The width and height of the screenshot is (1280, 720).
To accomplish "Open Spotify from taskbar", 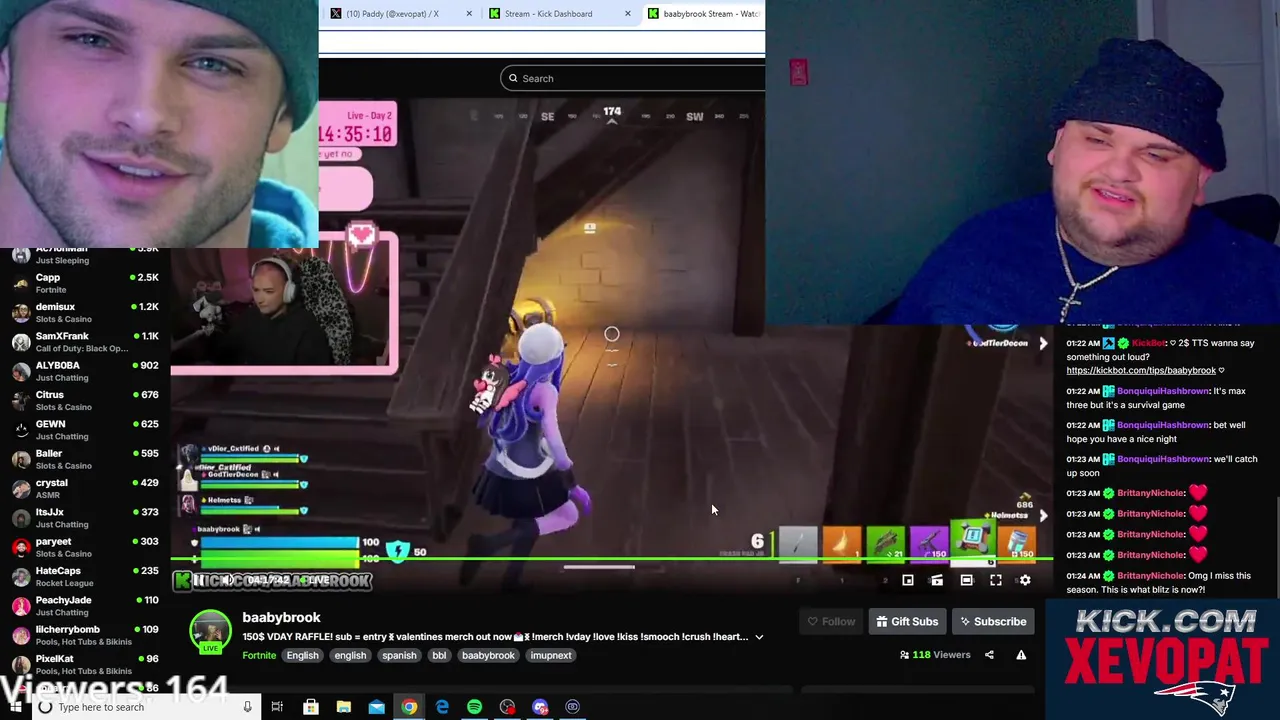I will click(x=474, y=707).
